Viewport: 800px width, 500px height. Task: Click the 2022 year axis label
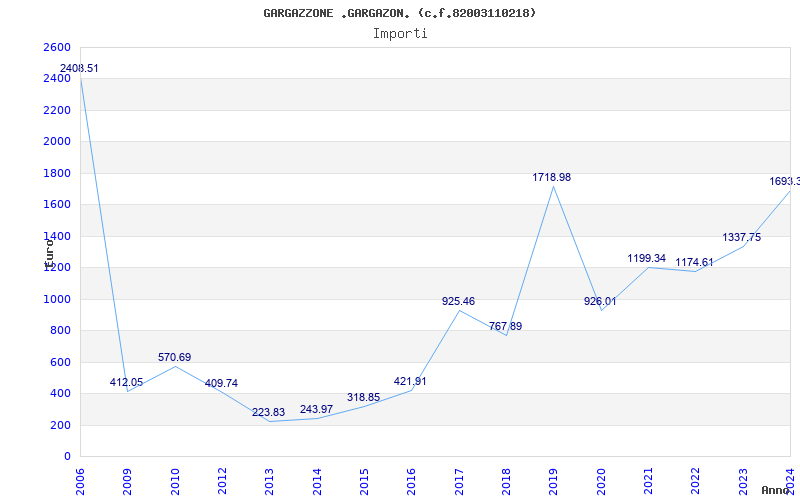pyautogui.click(x=696, y=480)
